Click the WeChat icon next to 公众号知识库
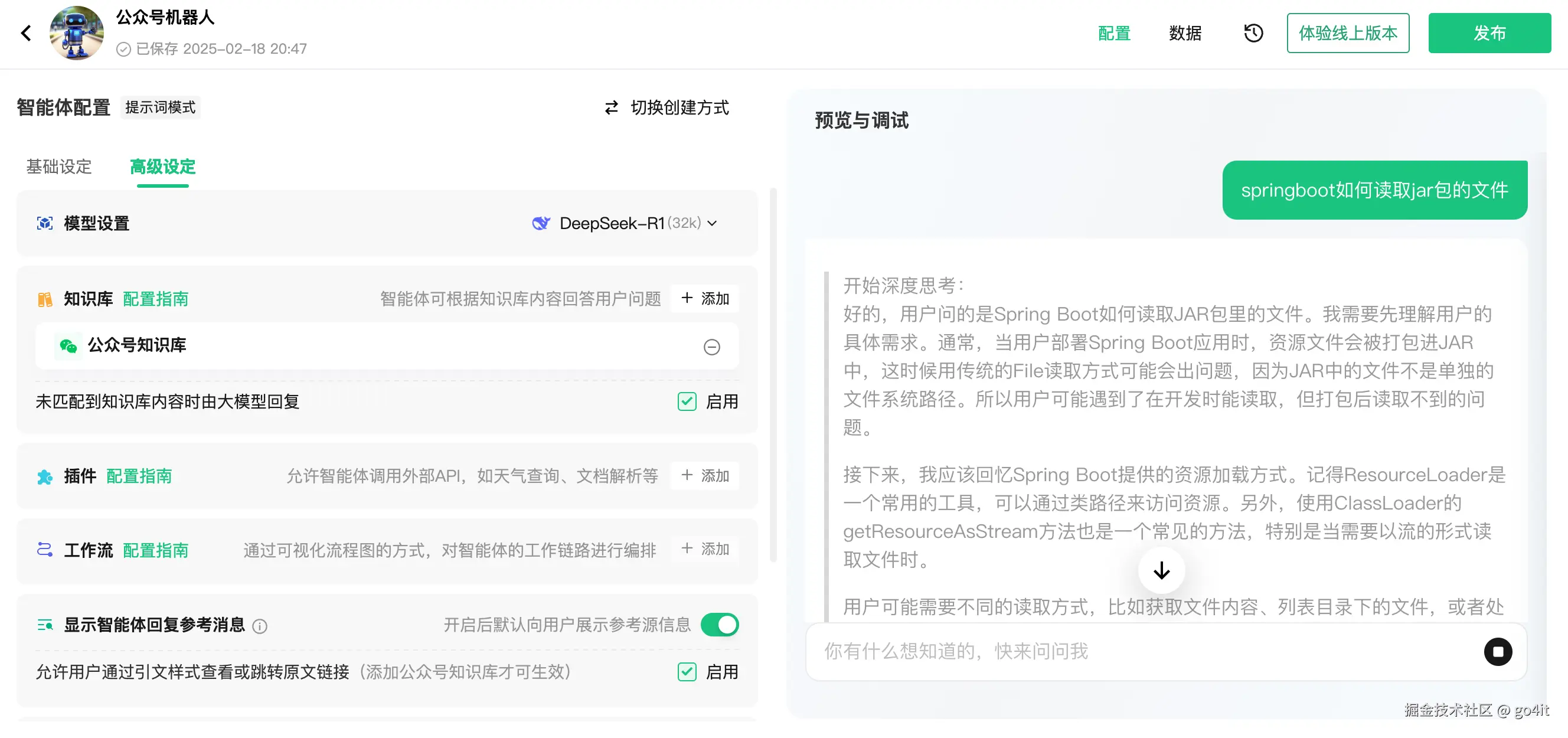This screenshot has width=1568, height=738. click(x=69, y=346)
